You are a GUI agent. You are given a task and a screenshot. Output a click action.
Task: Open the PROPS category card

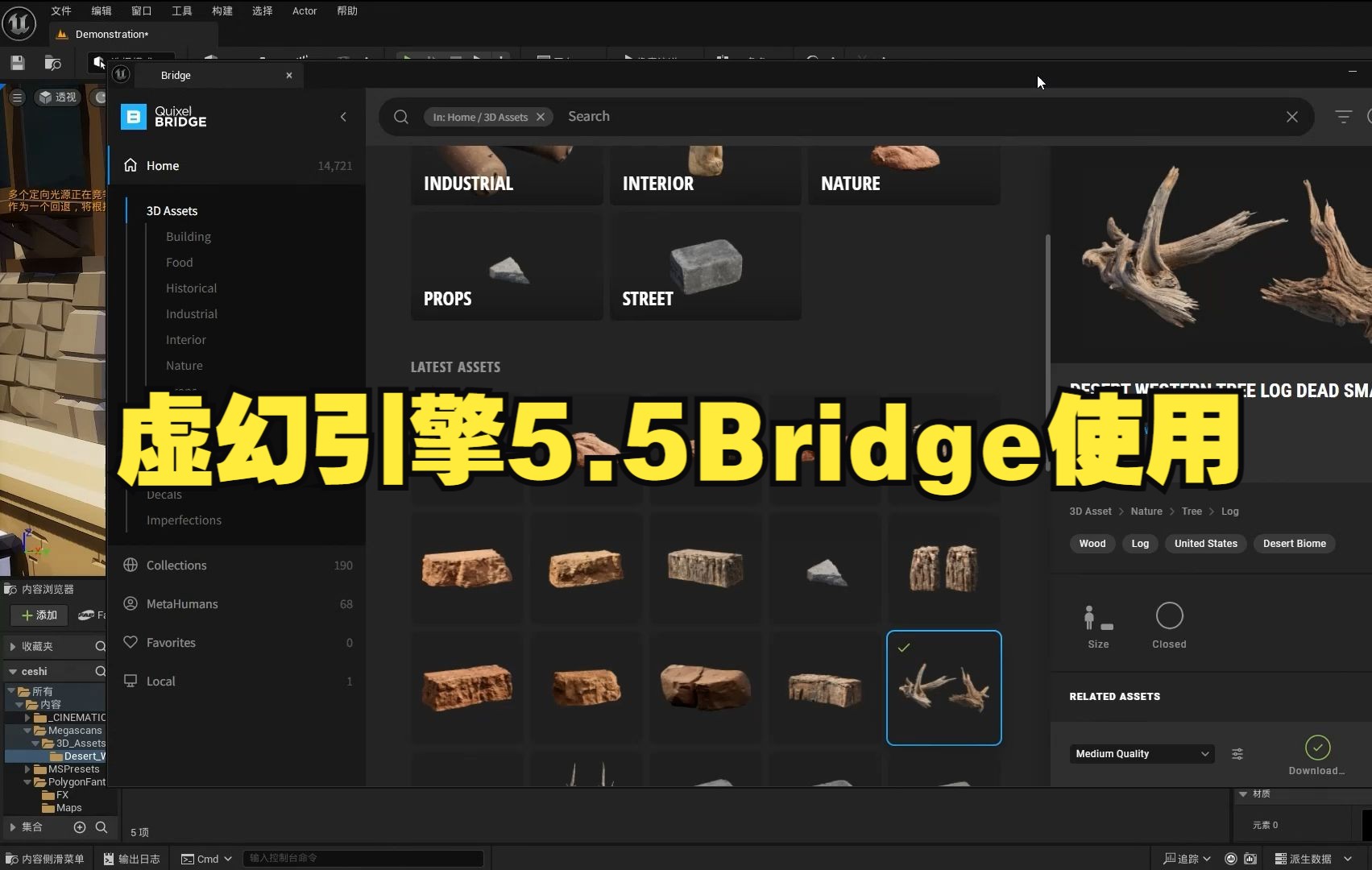[507, 267]
